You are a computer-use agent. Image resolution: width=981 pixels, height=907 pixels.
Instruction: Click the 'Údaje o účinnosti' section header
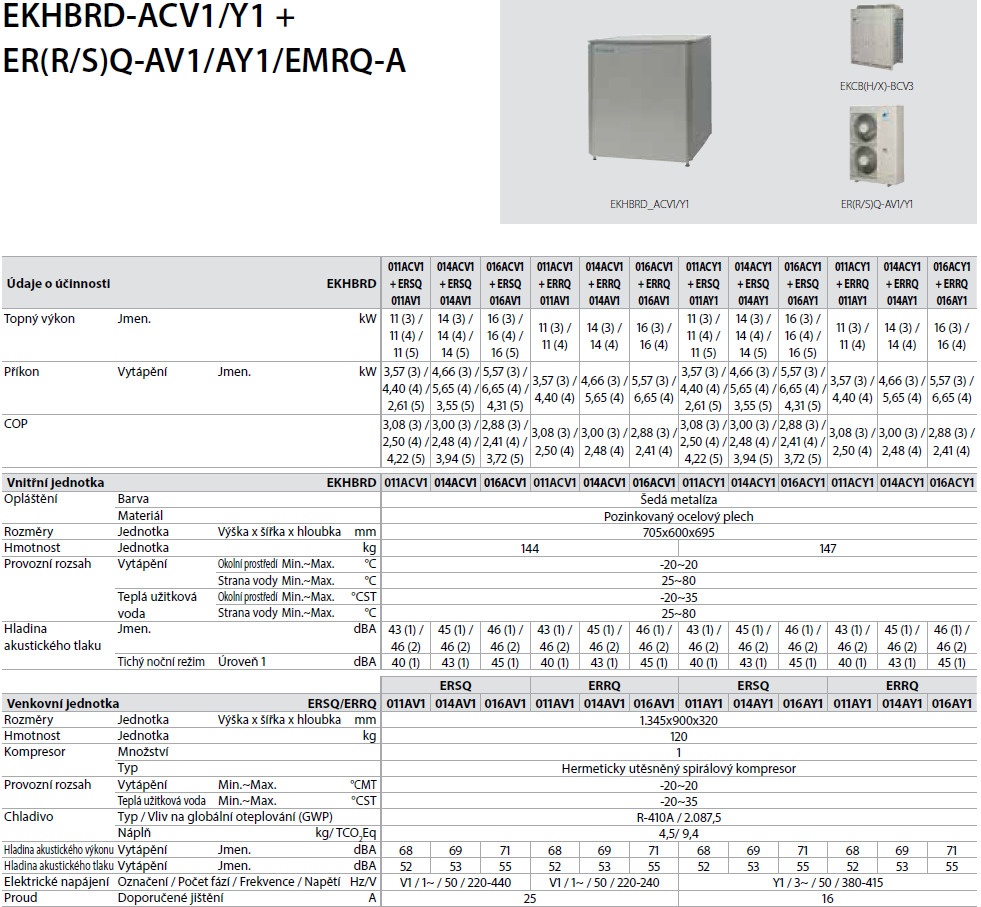click(x=58, y=283)
